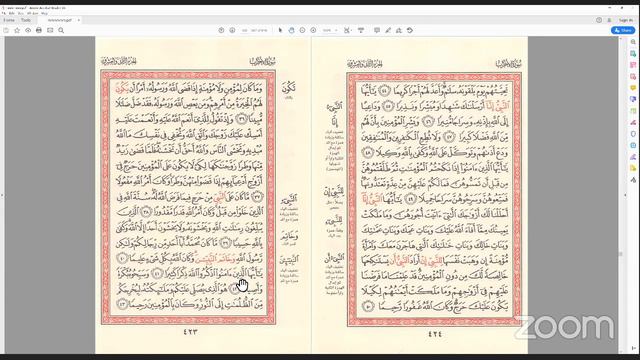Image resolution: width=640 pixels, height=360 pixels.
Task: Open the Sign document tool in toolbar
Action: (x=399, y=30)
